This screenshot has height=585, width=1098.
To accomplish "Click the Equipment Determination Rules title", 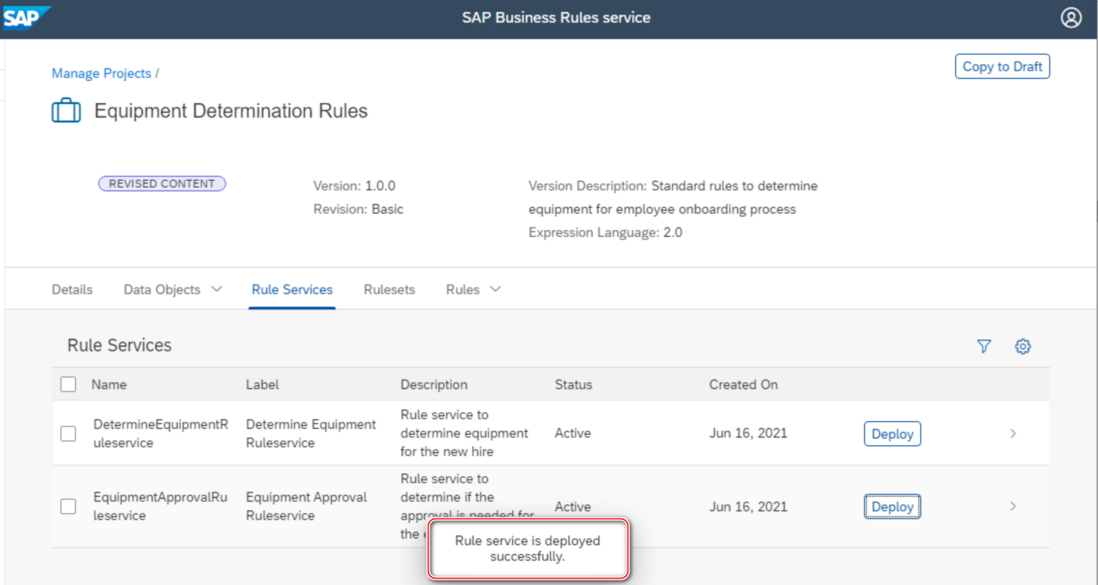I will click(x=231, y=111).
